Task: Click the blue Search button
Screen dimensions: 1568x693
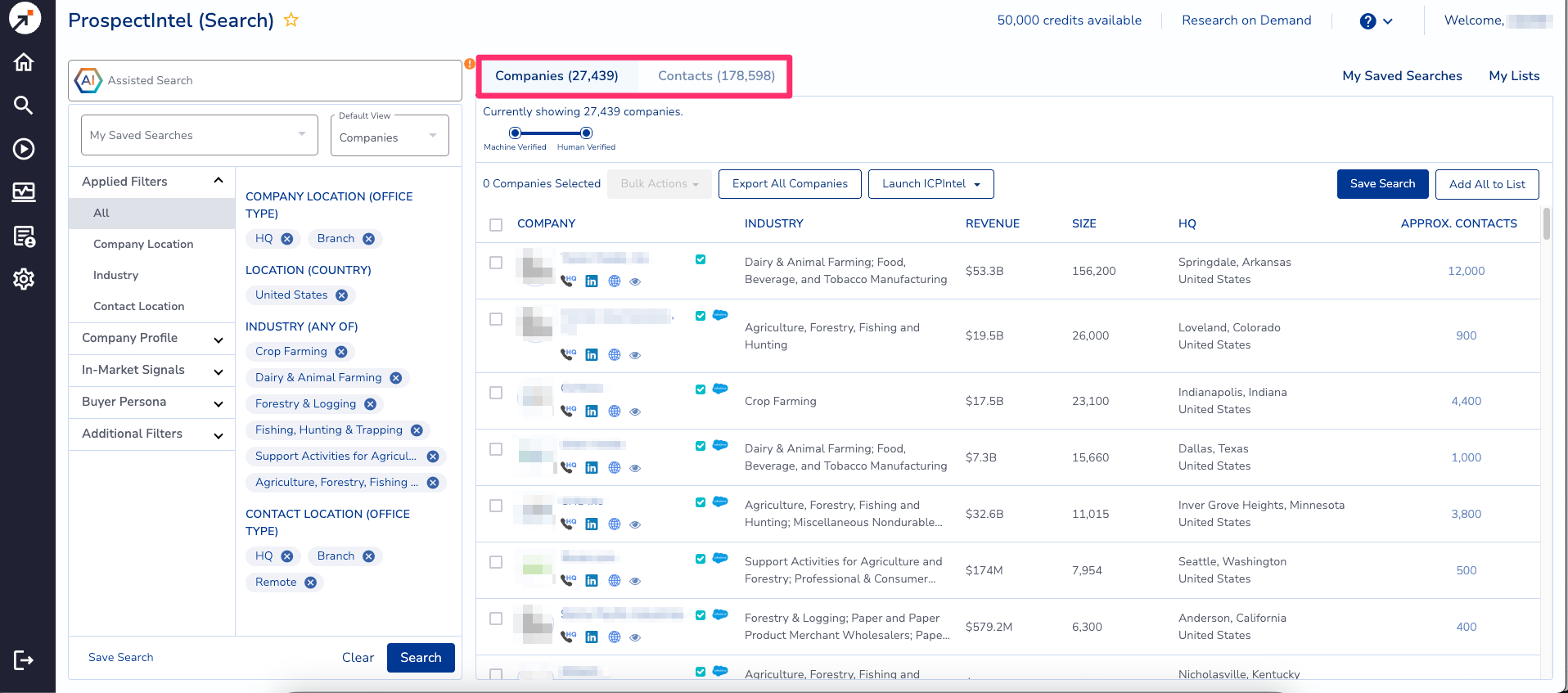Action: click(421, 658)
